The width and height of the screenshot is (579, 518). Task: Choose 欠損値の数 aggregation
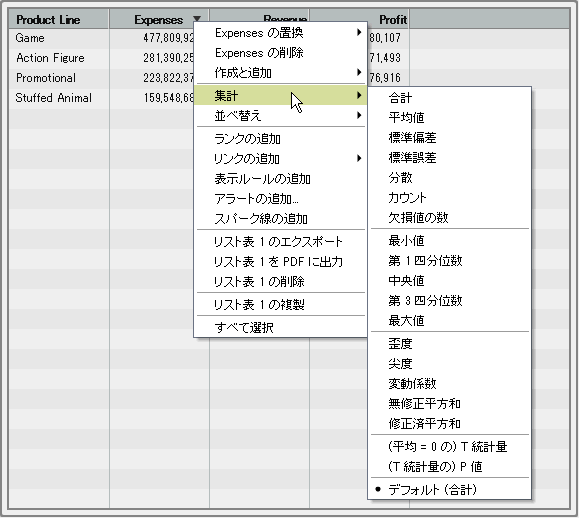click(x=449, y=217)
